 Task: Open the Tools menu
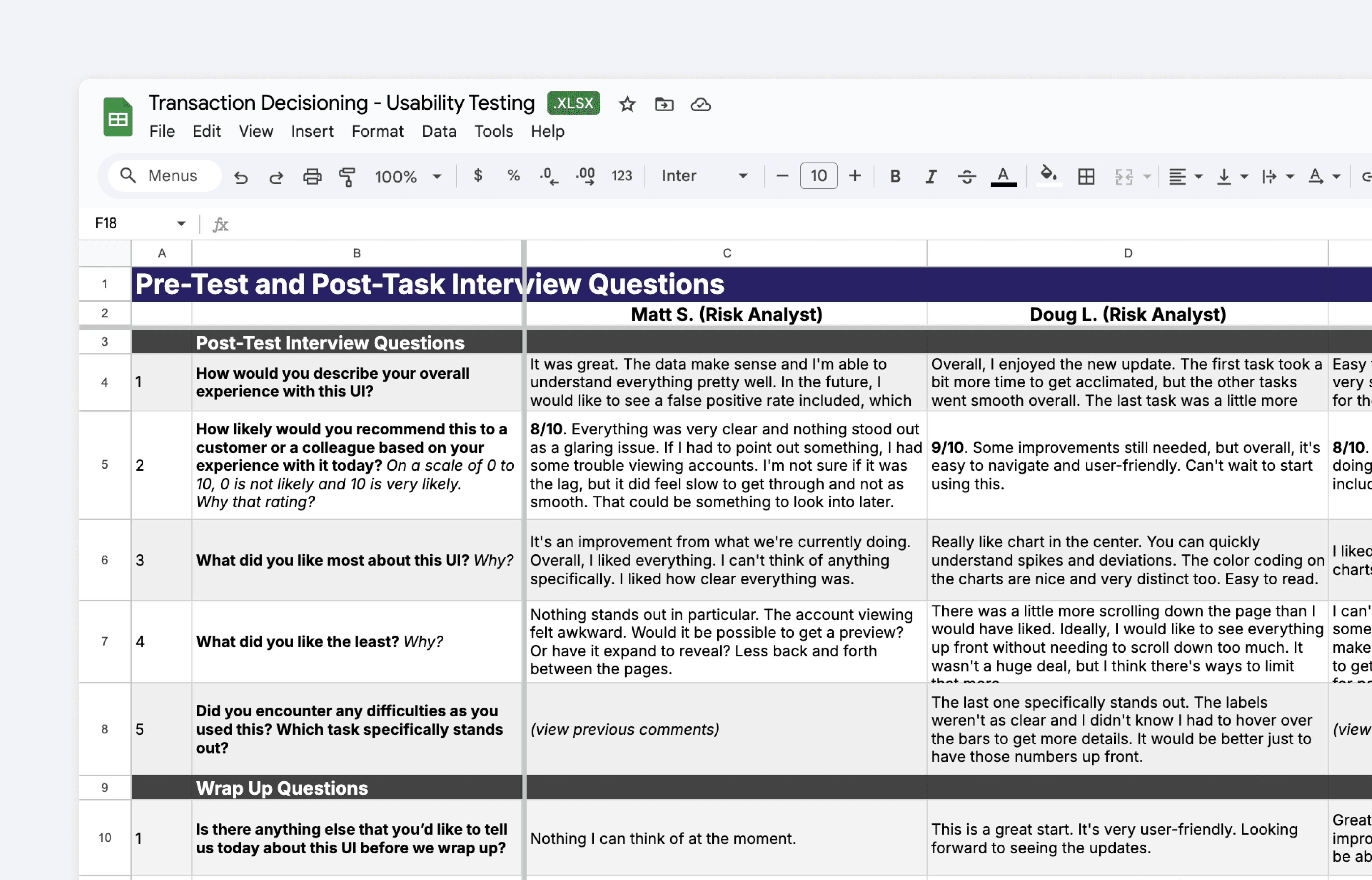pyautogui.click(x=493, y=131)
